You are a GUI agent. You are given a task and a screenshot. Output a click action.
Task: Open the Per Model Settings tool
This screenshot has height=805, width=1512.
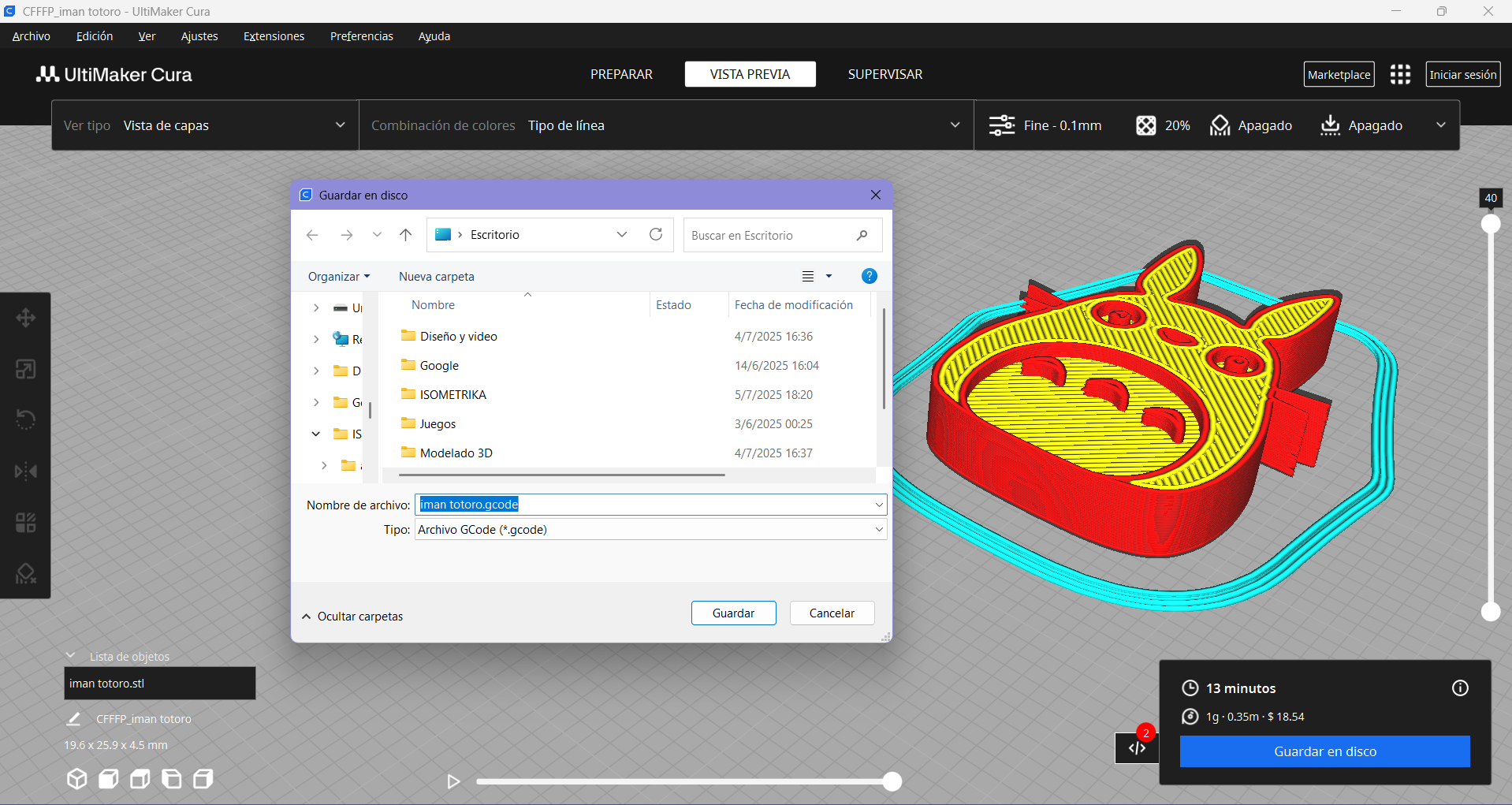25,522
